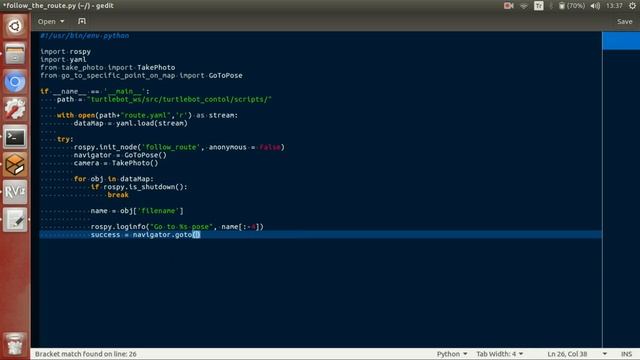This screenshot has width=640, height=360.
Task: Click the path string assignment line
Action: tap(164, 100)
